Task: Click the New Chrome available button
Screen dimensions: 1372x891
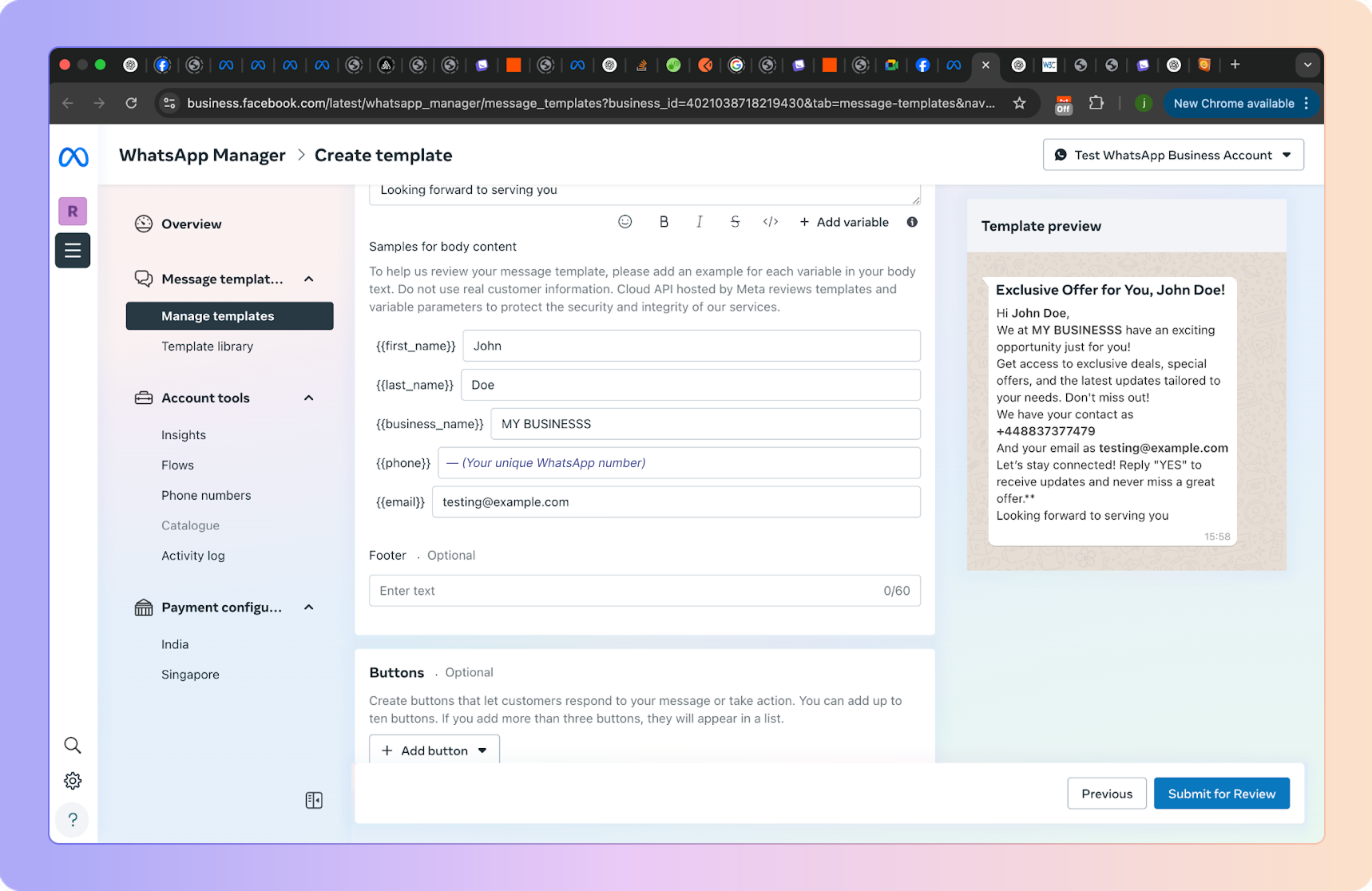Action: pyautogui.click(x=1234, y=103)
